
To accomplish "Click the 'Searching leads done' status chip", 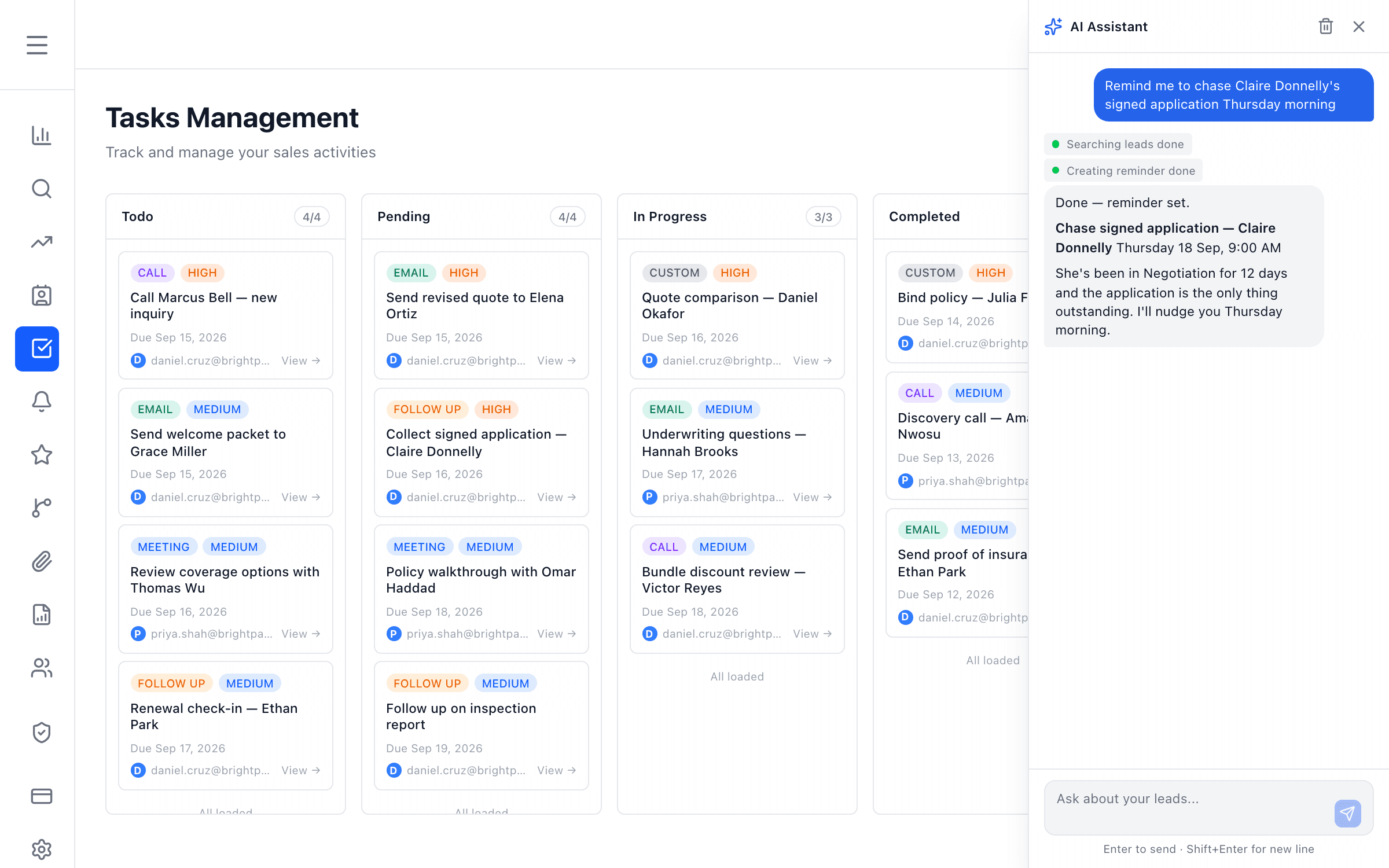I will 1118,144.
